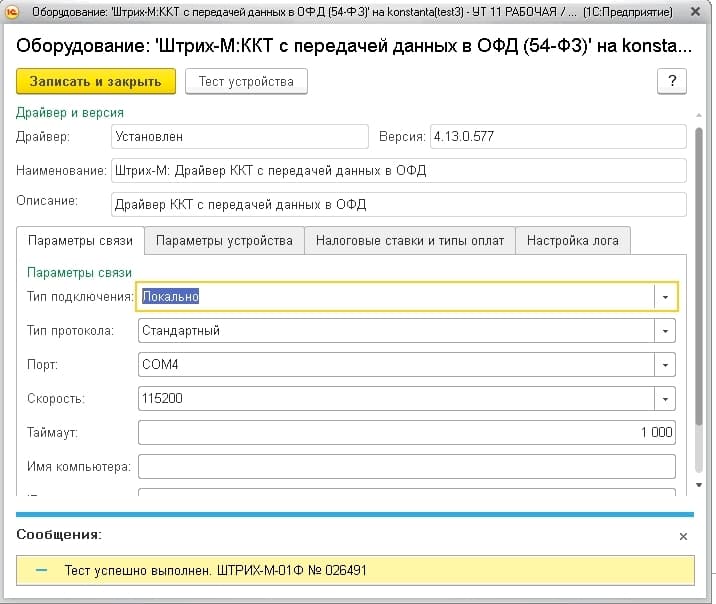Click the Таймаут field with 1 000
Image resolution: width=716 pixels, height=604 pixels.
tap(407, 432)
